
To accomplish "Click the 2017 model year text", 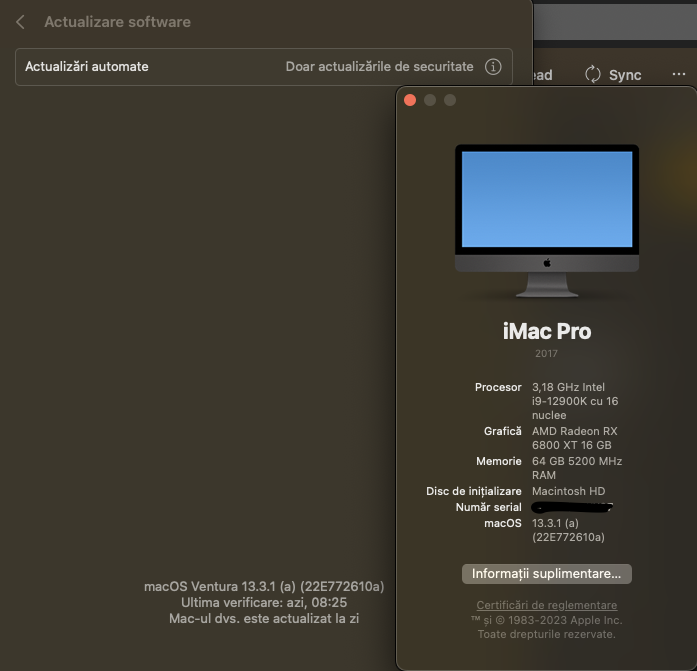I will pyautogui.click(x=546, y=354).
